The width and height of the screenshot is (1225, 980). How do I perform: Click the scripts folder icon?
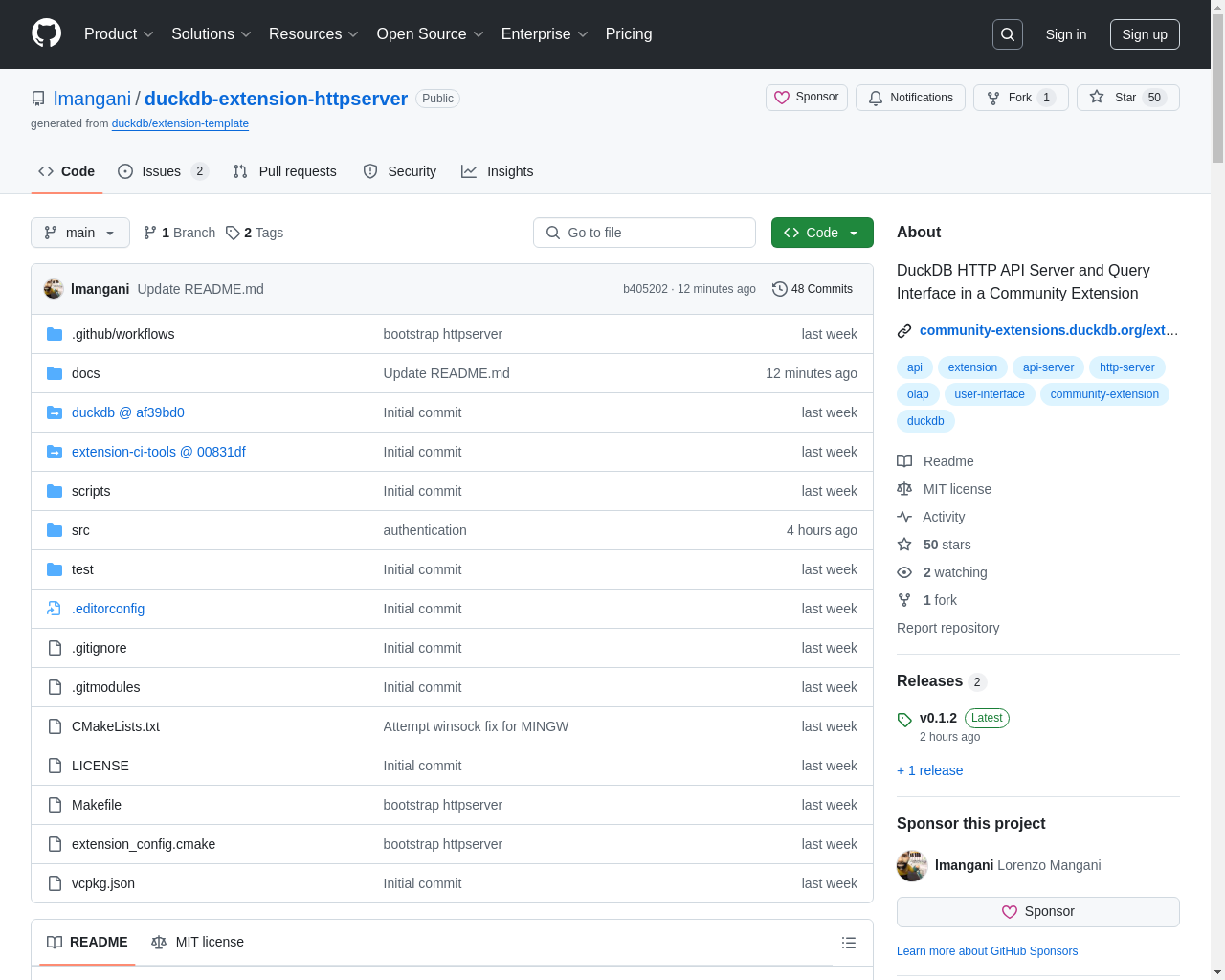pos(55,491)
